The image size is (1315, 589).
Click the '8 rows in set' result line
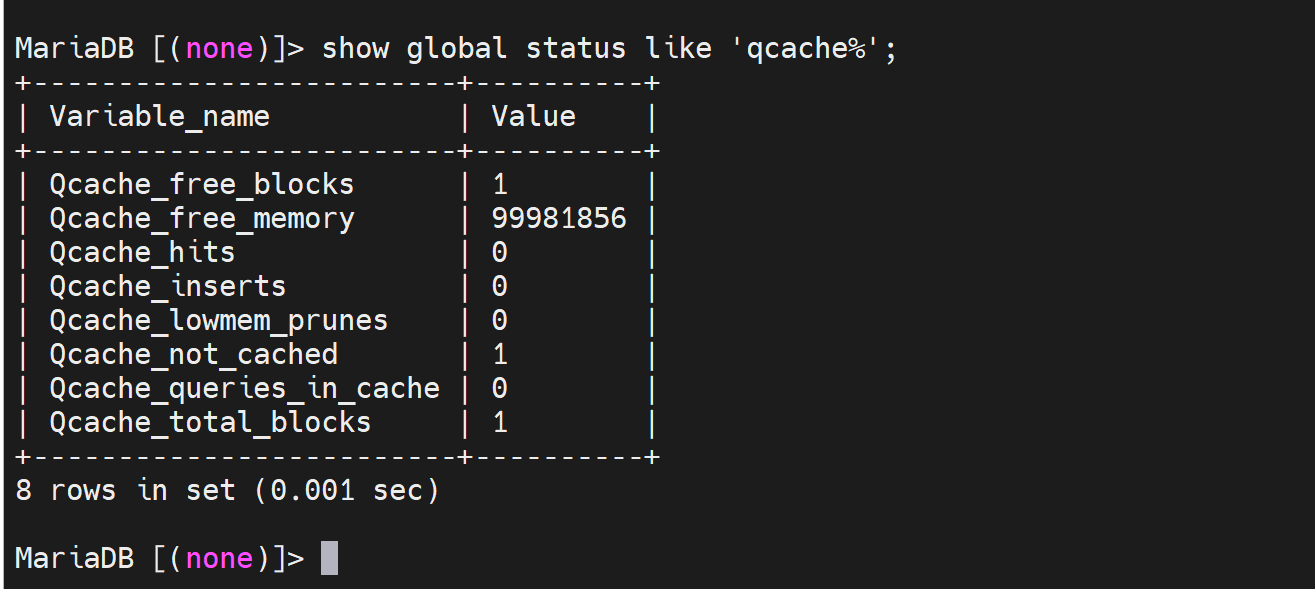[x=227, y=490]
